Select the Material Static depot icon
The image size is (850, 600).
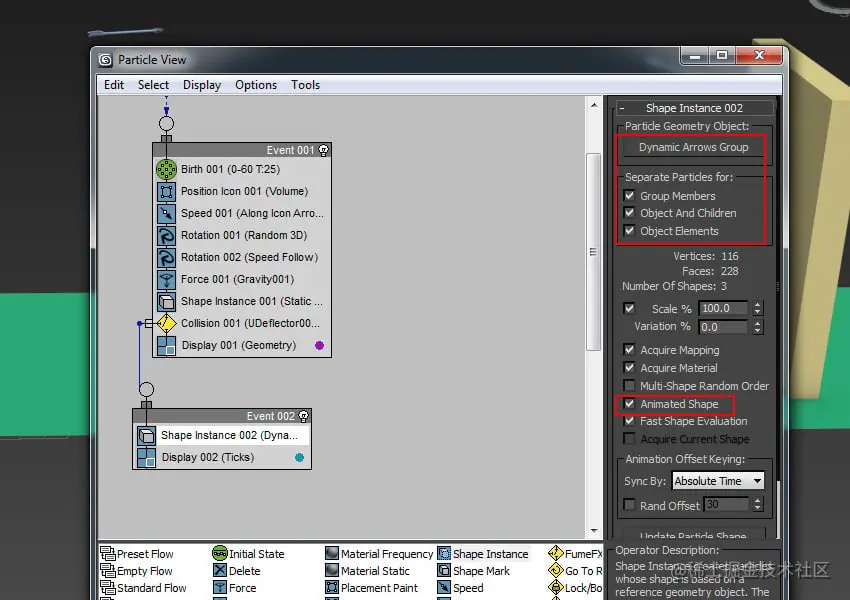tap(332, 571)
